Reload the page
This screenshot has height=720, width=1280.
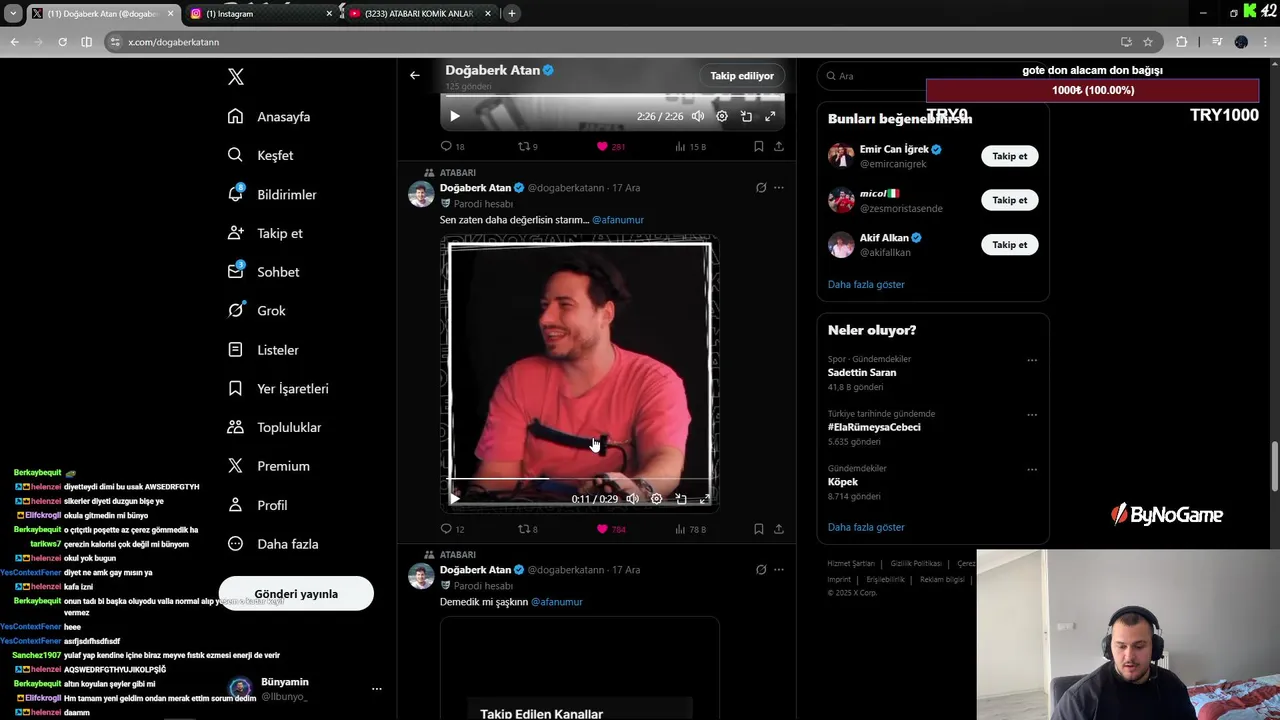pyautogui.click(x=62, y=42)
